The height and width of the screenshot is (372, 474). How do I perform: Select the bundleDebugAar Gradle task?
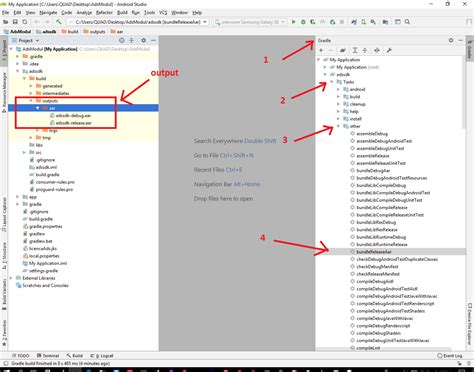373,171
